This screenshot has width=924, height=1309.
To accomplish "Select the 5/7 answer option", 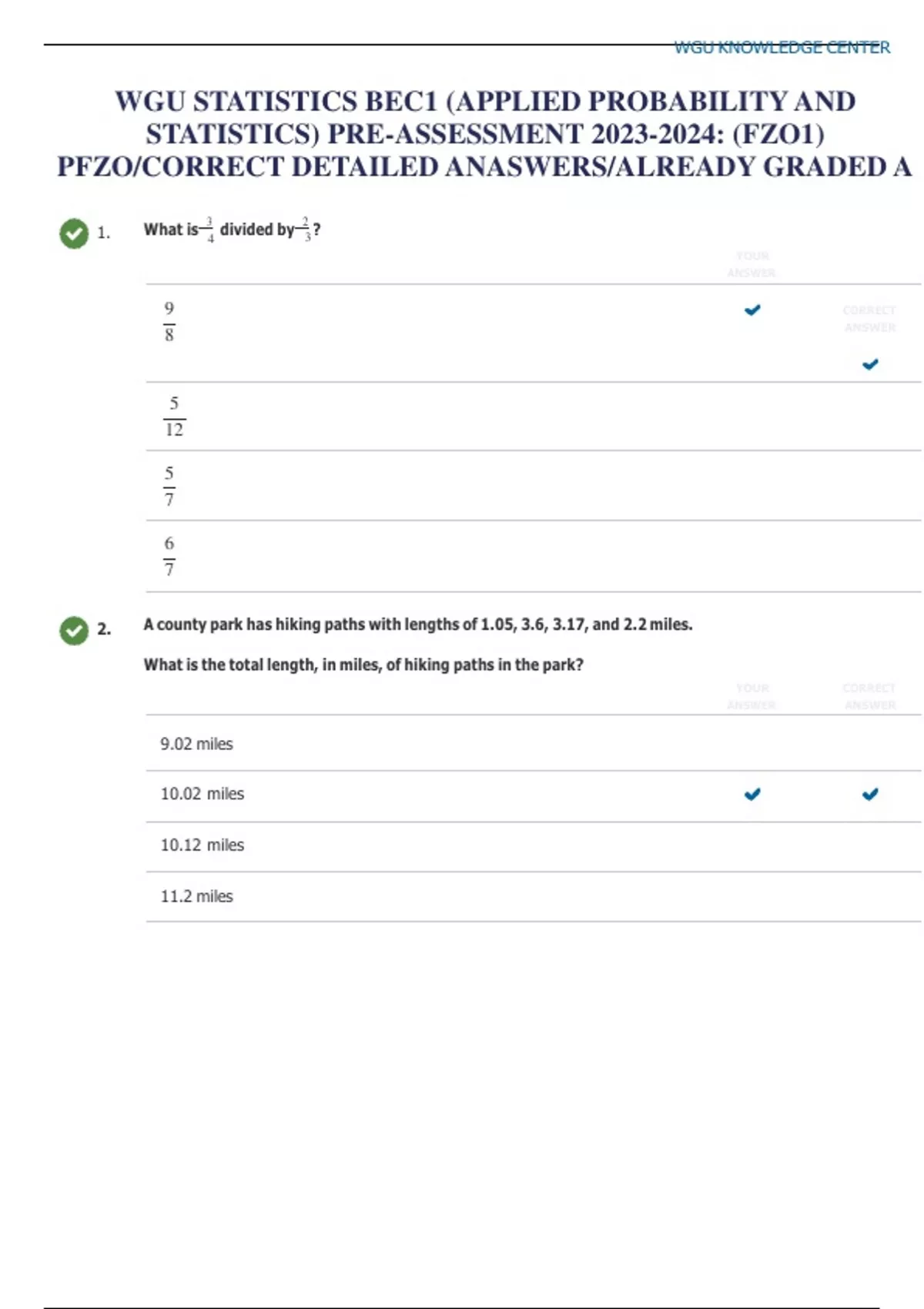I will [169, 486].
